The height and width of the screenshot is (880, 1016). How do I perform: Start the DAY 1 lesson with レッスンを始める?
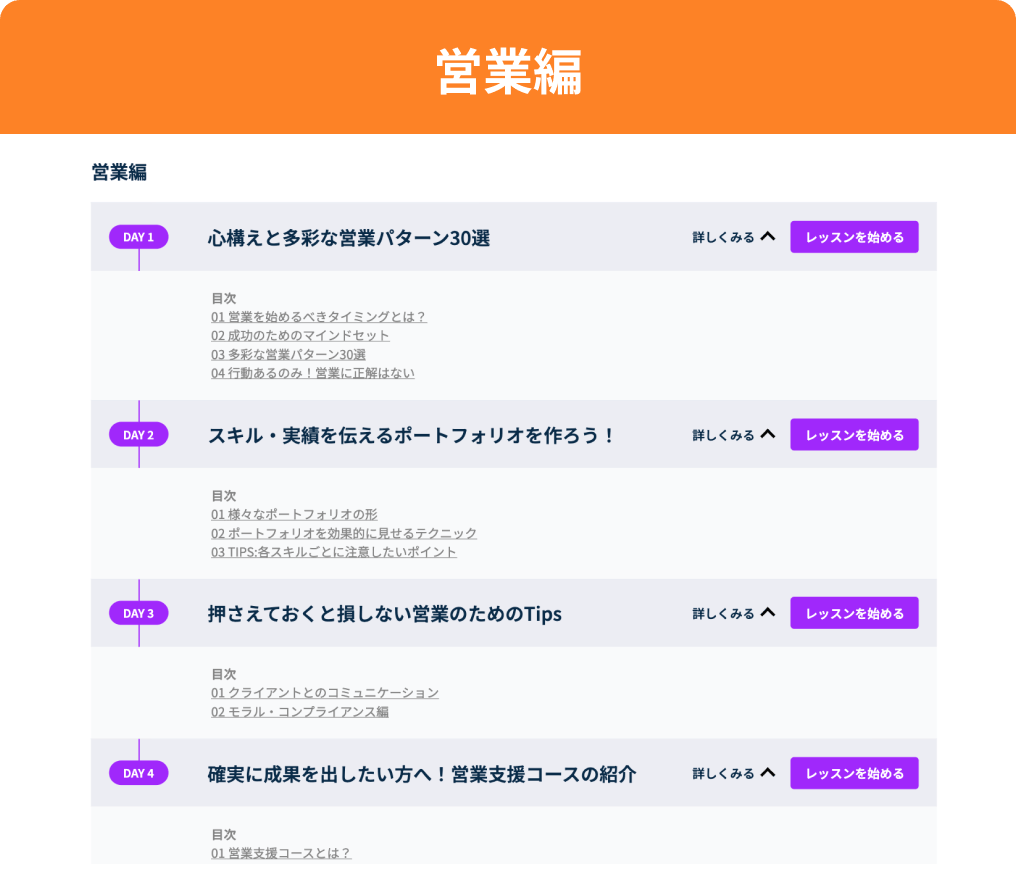pos(854,237)
